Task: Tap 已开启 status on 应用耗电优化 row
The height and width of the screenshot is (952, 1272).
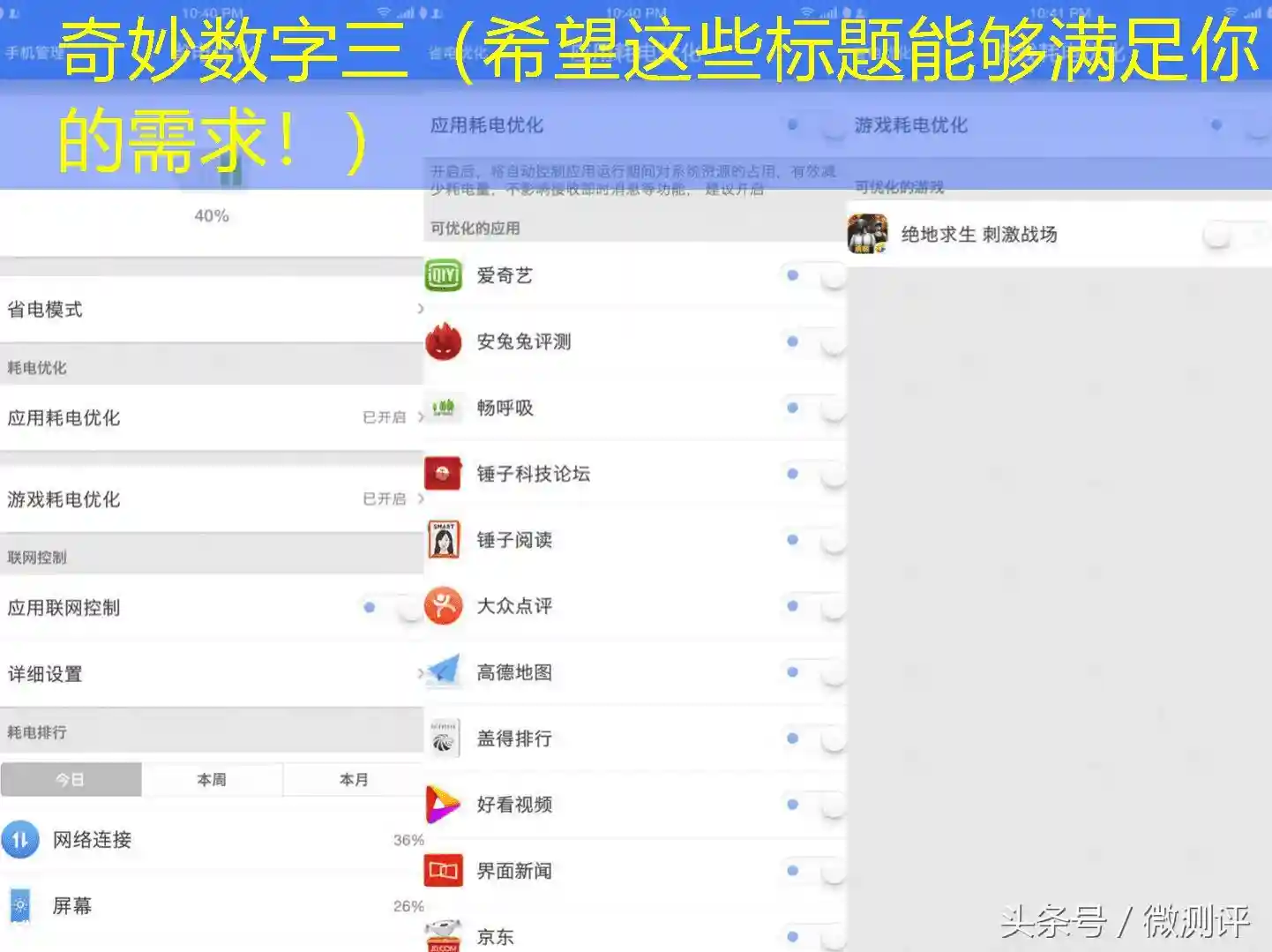Action: click(x=385, y=417)
